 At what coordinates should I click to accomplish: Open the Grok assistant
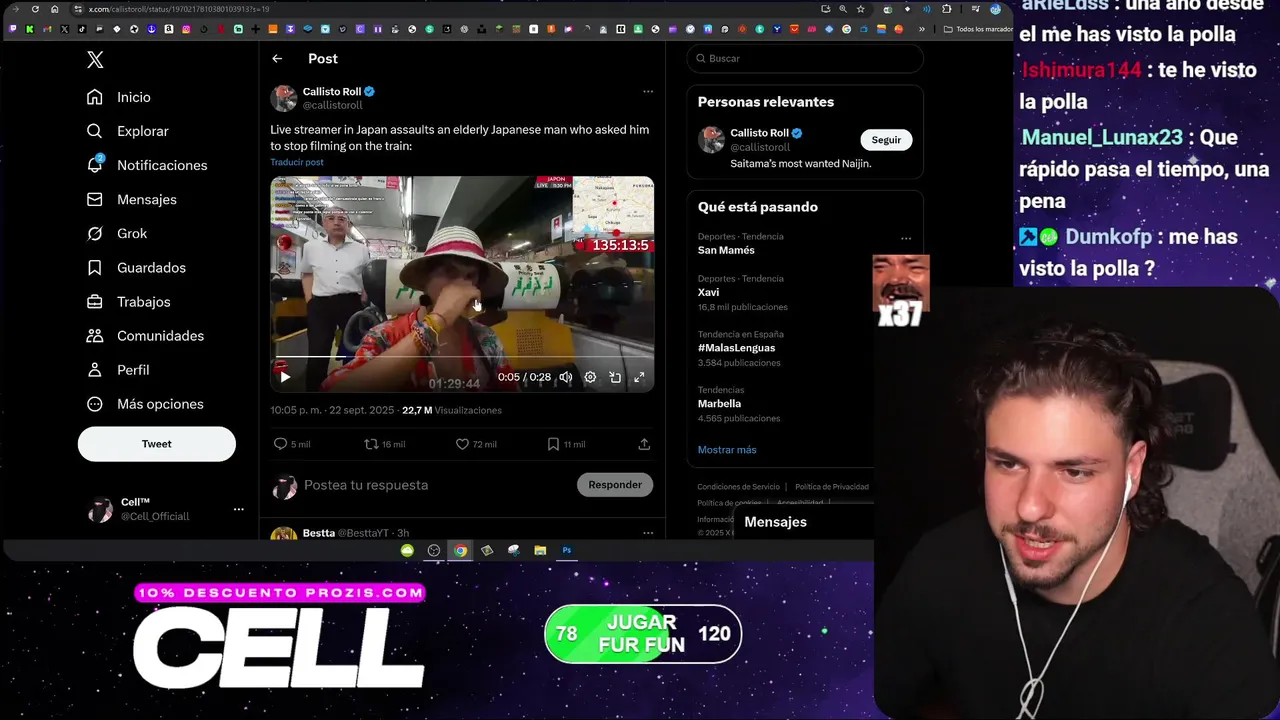pyautogui.click(x=117, y=233)
